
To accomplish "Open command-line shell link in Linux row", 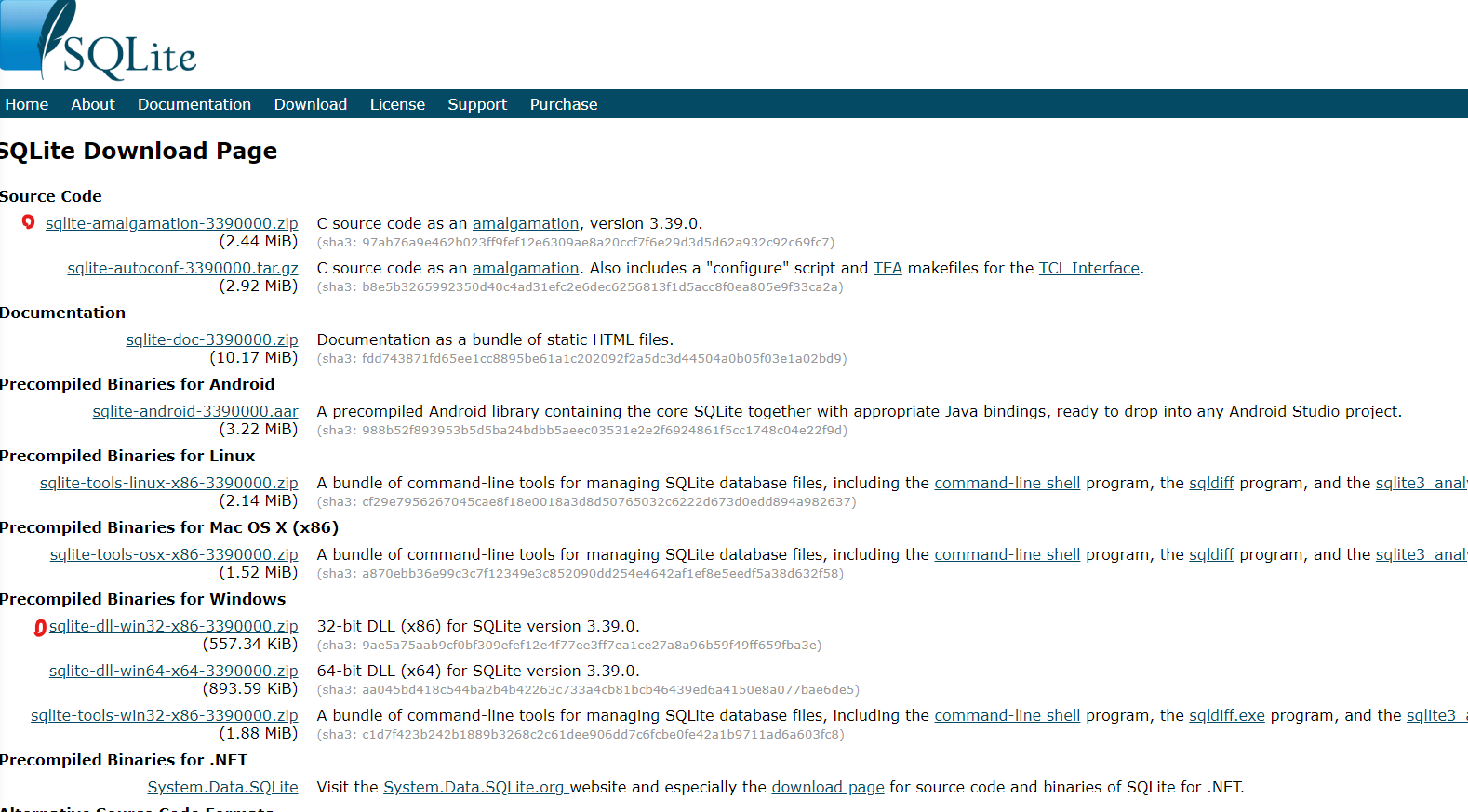I will (x=1008, y=483).
